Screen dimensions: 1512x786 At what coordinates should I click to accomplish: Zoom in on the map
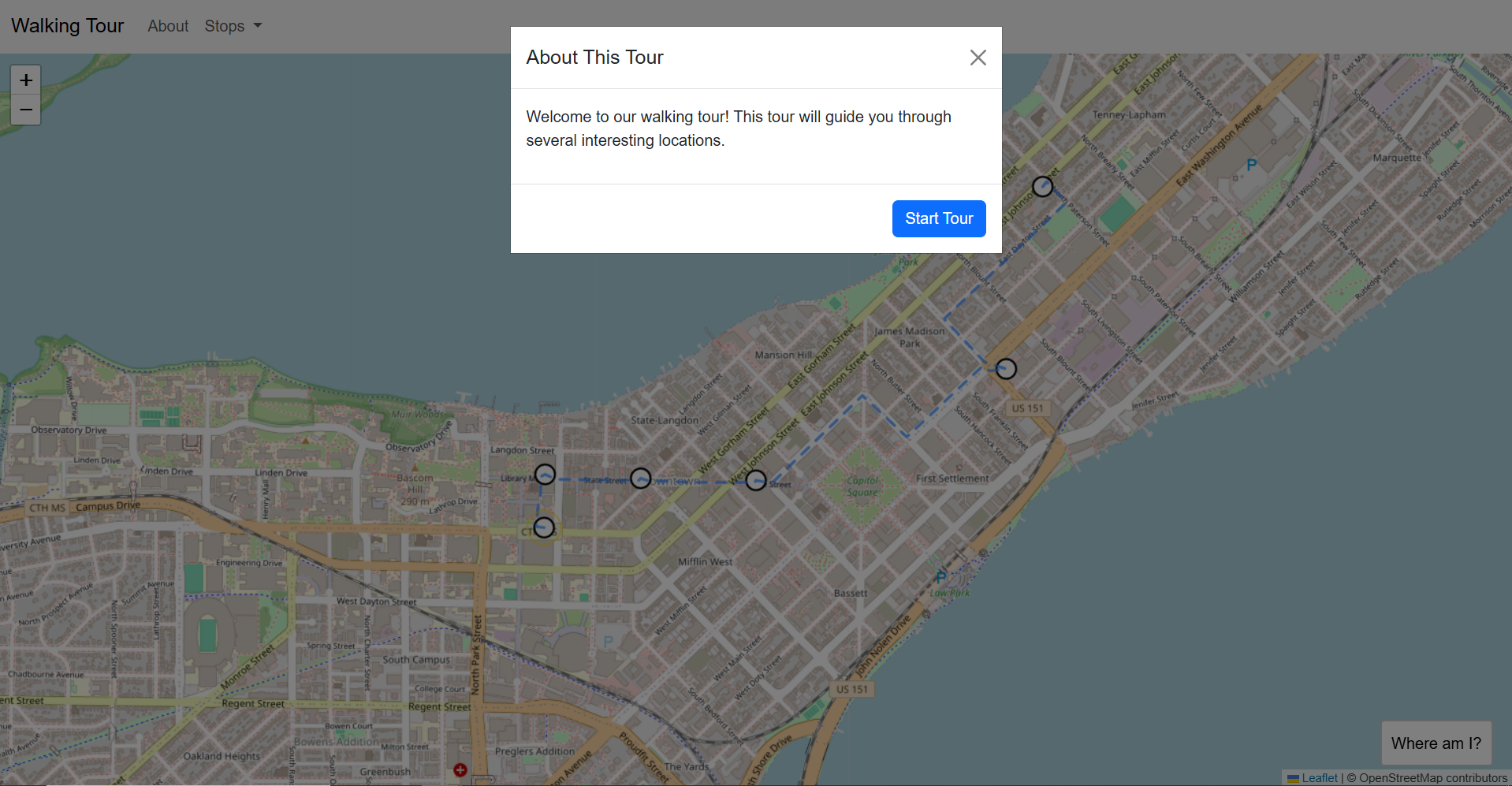pos(26,80)
